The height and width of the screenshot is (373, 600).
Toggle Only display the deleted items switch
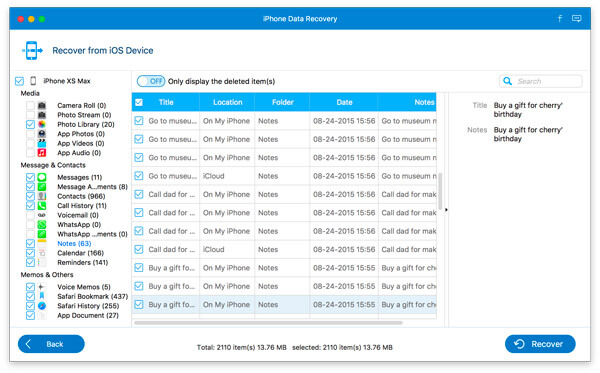[151, 81]
